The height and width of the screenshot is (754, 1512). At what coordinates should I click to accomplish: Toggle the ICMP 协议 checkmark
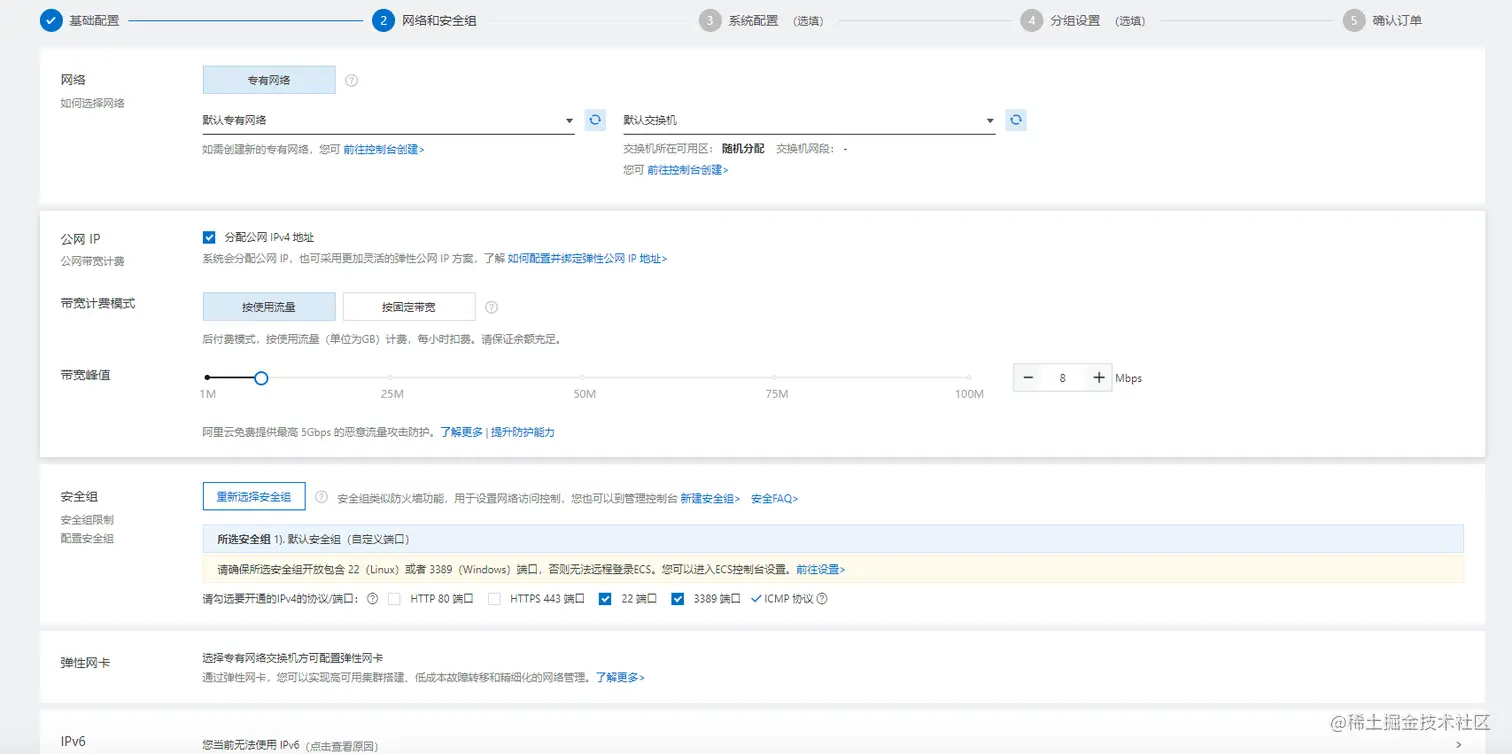click(756, 599)
